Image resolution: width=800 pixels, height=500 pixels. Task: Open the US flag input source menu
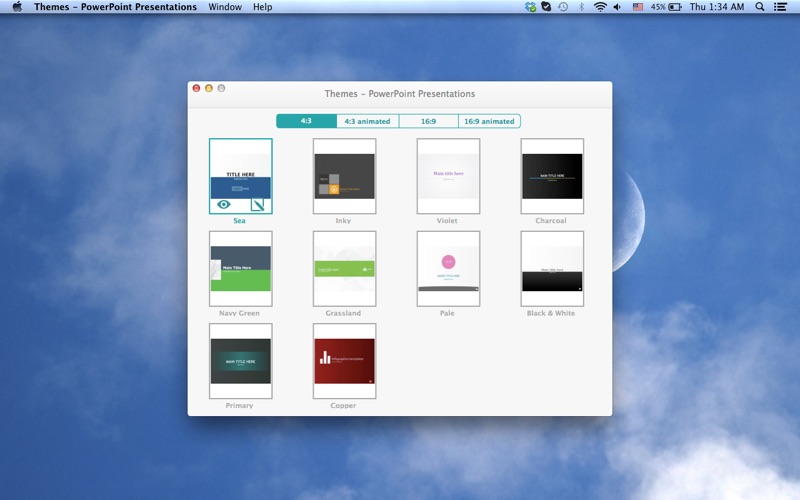point(638,7)
